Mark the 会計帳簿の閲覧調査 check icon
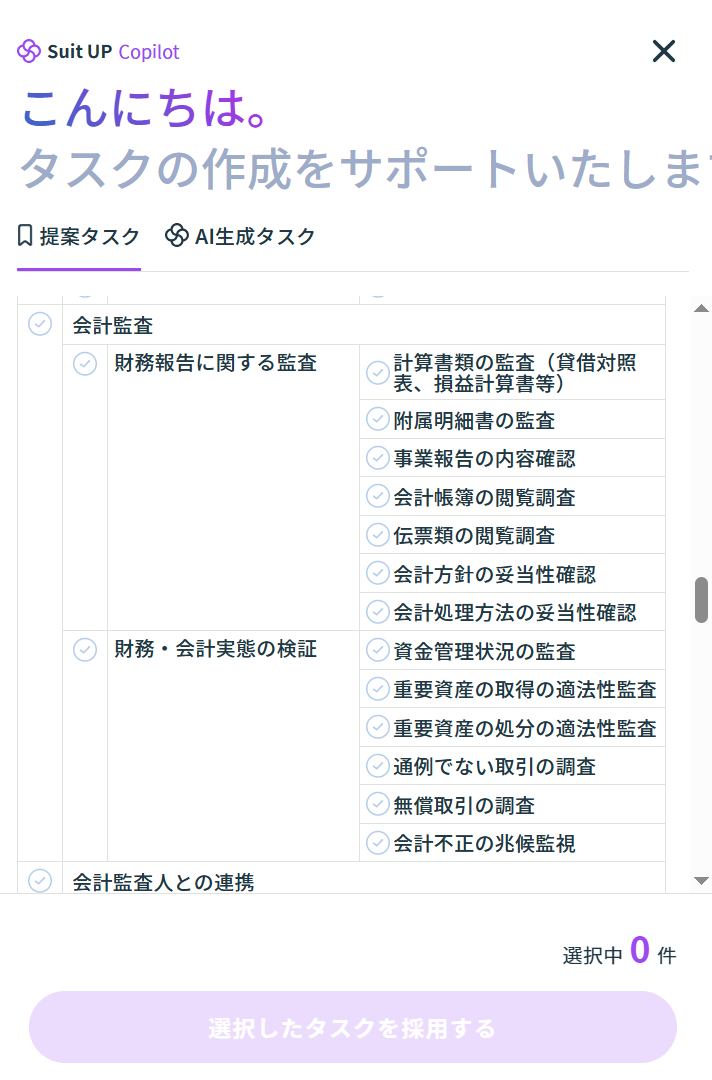The height and width of the screenshot is (1080, 712). [377, 496]
